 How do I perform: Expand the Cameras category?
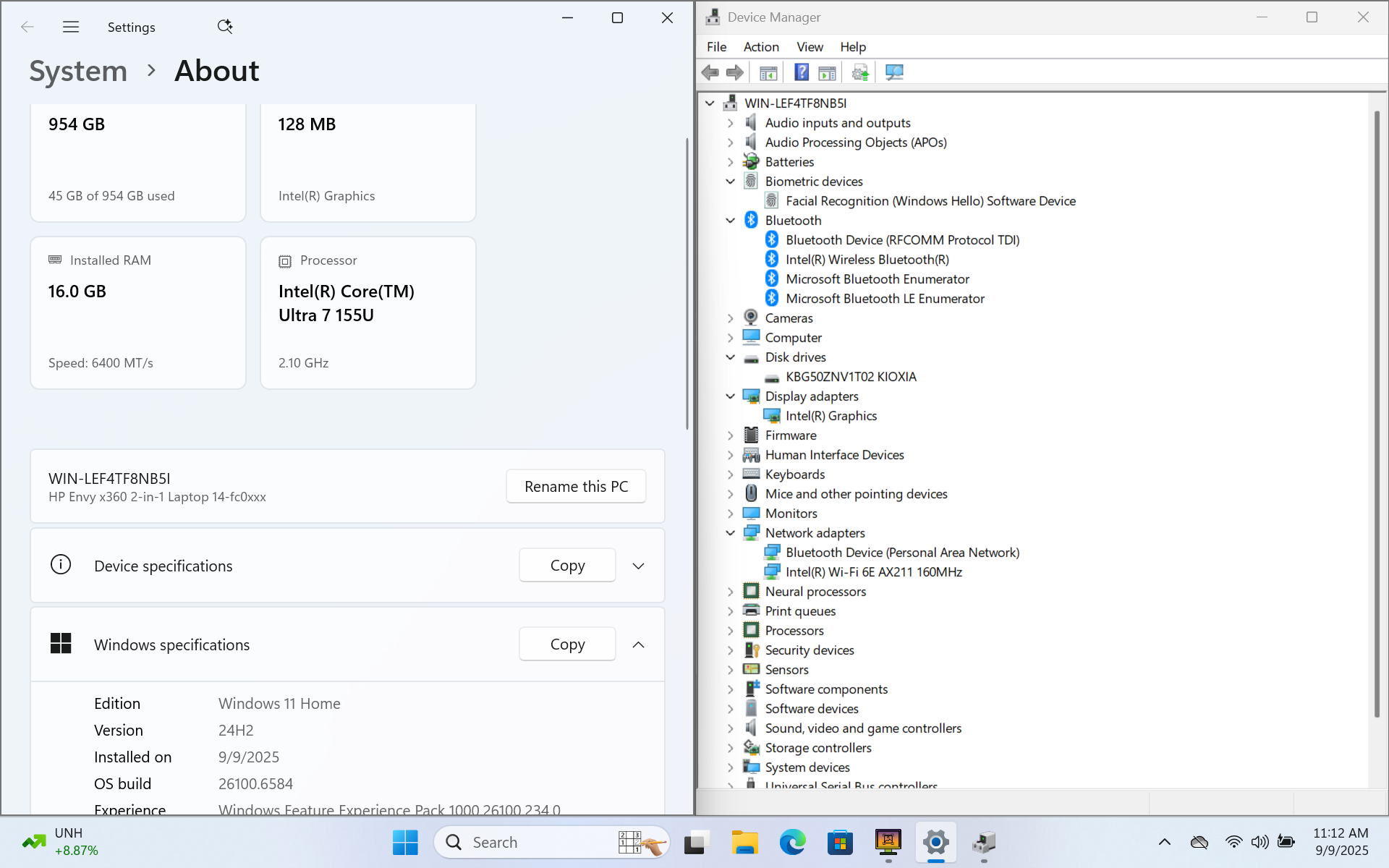tap(731, 318)
